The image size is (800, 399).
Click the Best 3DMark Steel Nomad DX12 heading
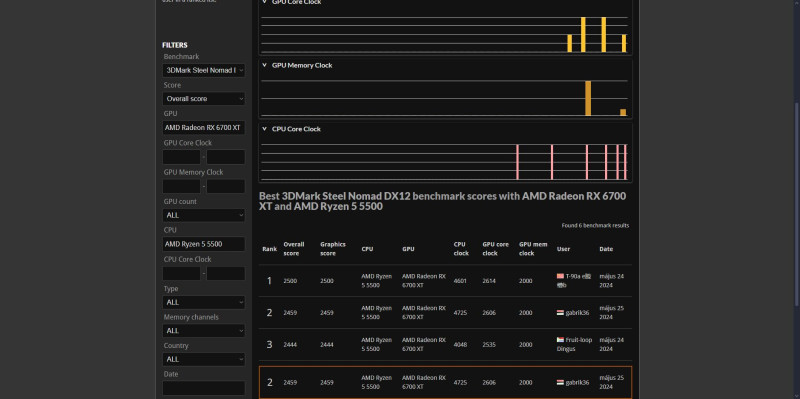pyautogui.click(x=442, y=202)
